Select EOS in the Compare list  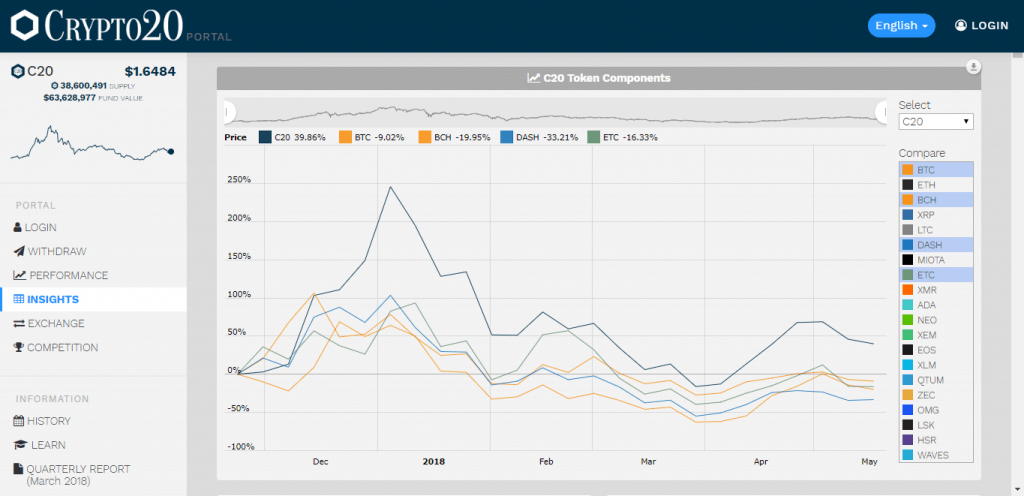tap(936, 350)
